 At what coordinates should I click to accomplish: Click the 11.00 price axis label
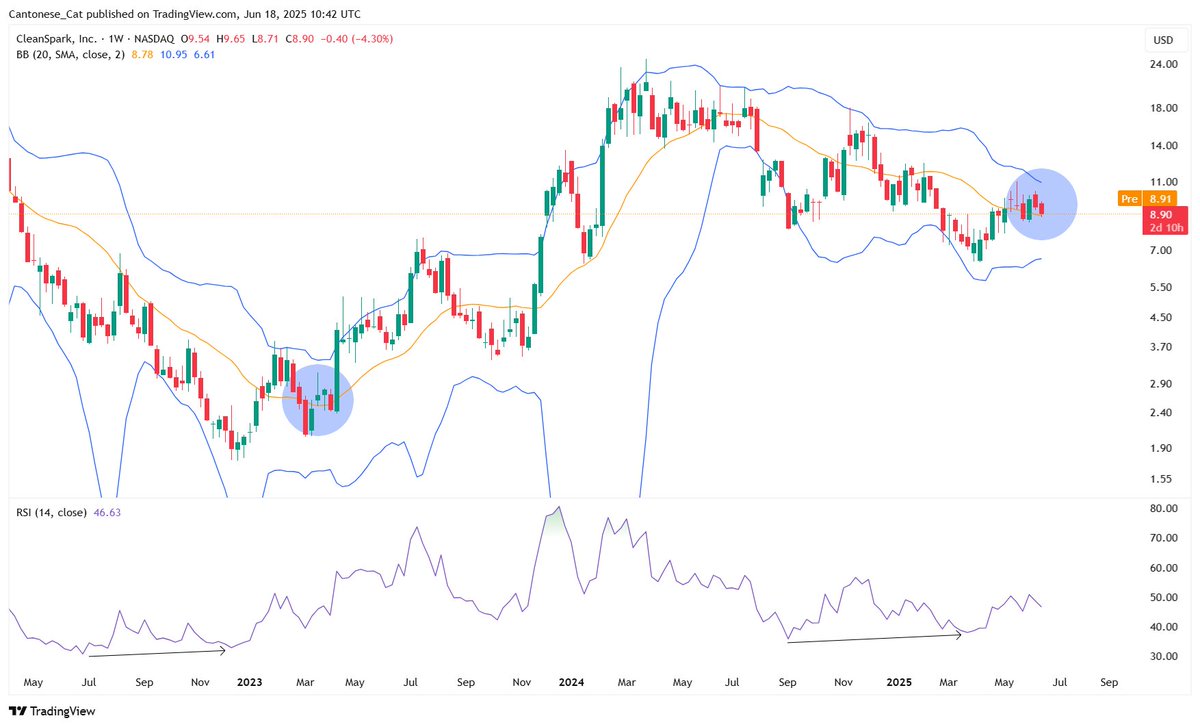pos(1162,182)
